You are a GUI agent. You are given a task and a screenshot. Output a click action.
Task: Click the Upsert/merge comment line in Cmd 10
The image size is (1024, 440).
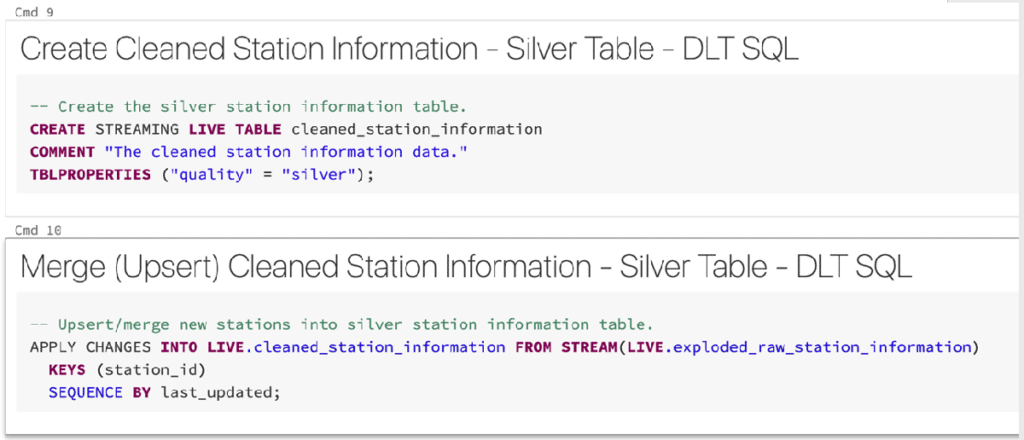pos(342,324)
